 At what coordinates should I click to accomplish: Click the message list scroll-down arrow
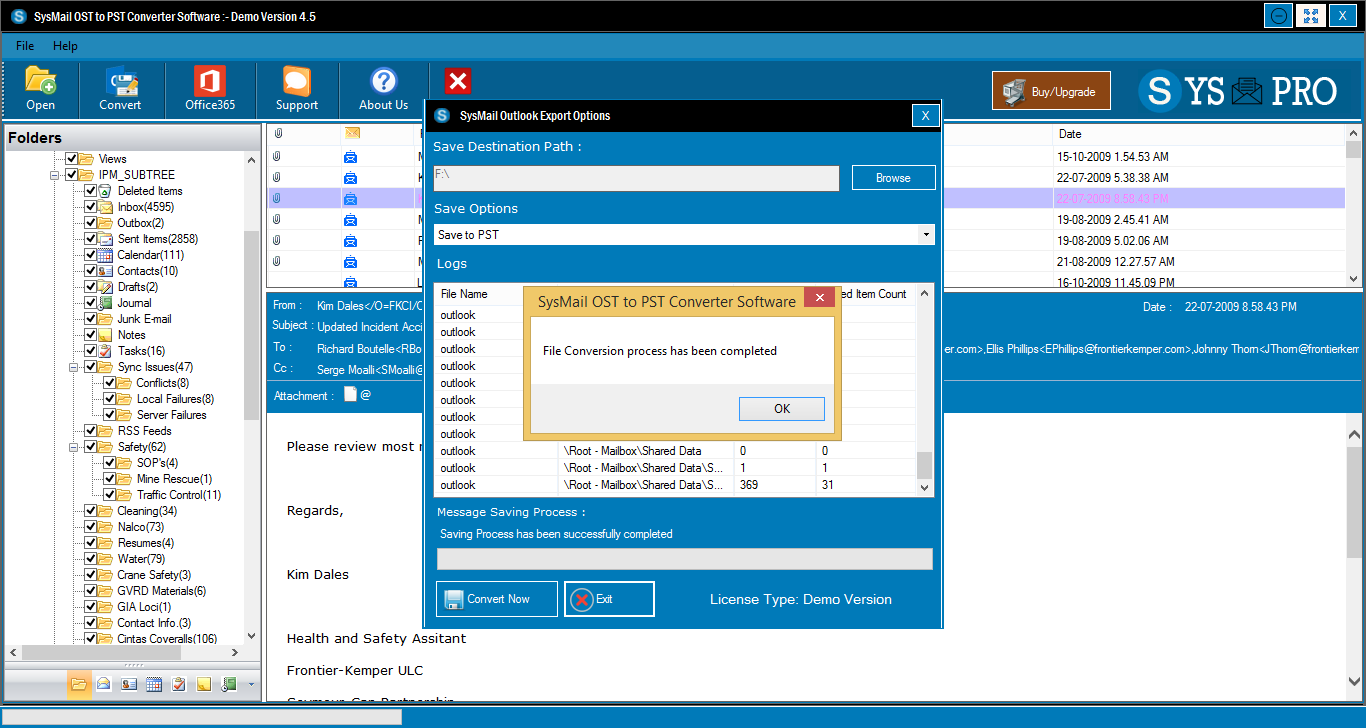coord(1353,279)
